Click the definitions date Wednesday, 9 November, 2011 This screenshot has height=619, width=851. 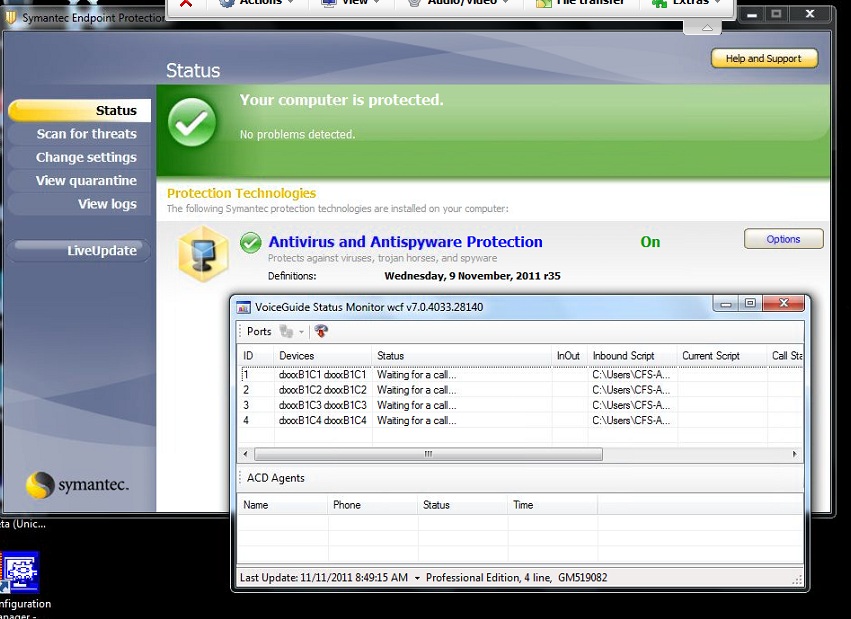pos(472,276)
